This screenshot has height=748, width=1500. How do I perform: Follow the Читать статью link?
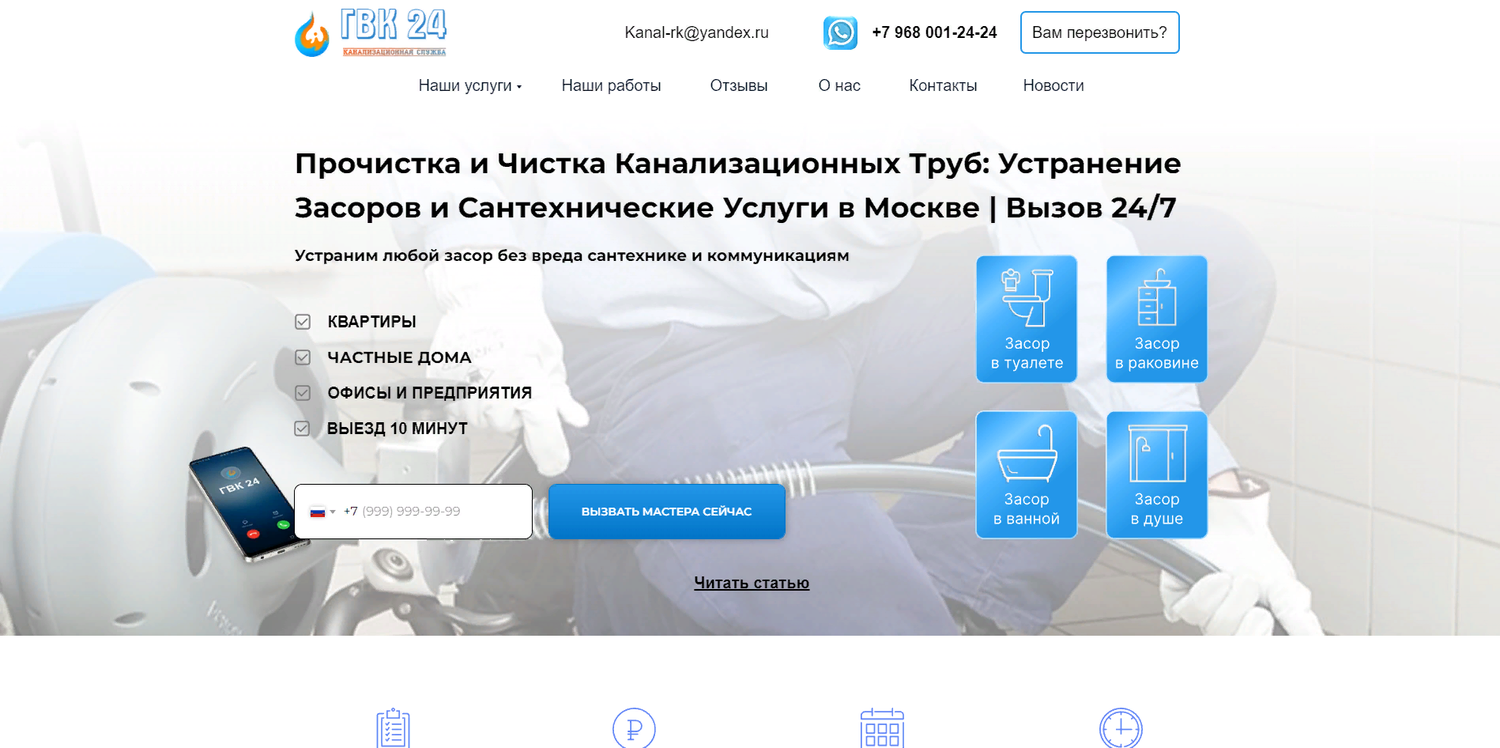(752, 583)
